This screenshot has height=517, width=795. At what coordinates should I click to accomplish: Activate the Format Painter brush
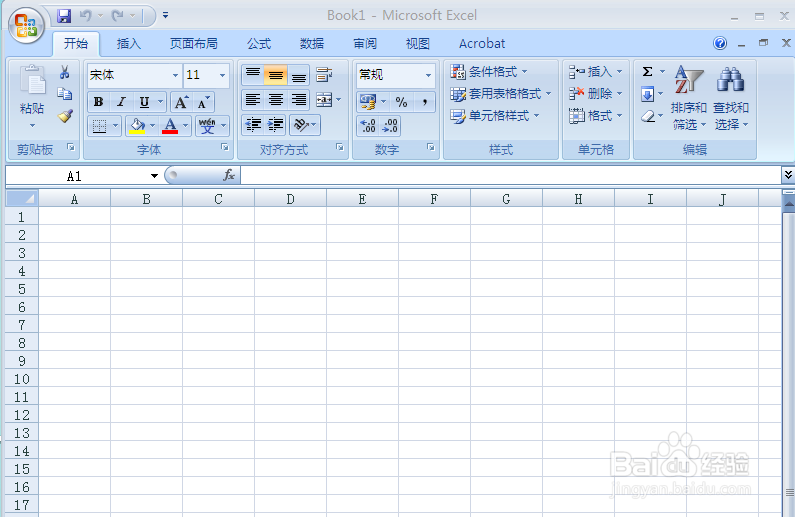tap(65, 116)
